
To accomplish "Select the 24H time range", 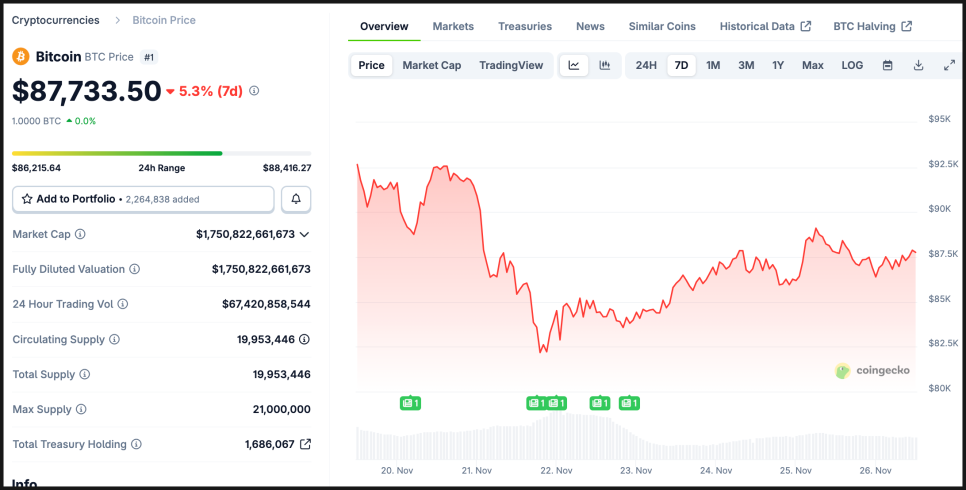I will (646, 66).
